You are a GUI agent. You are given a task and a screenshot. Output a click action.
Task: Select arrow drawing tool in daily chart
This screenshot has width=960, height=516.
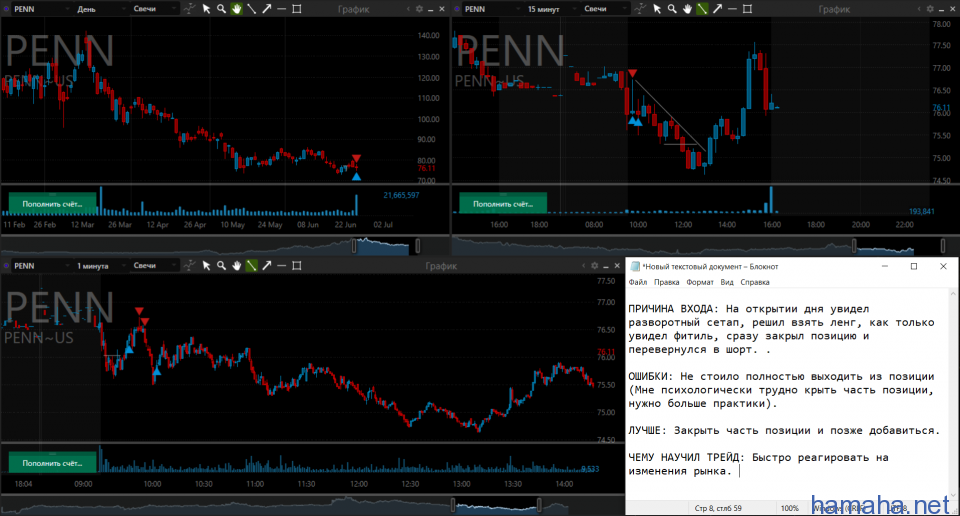267,9
